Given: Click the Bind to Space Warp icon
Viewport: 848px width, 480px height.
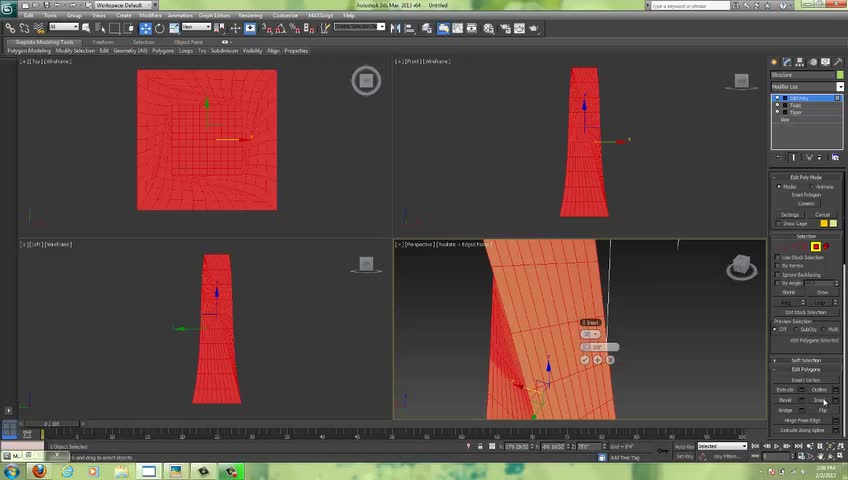Looking at the screenshot, I should coord(38,28).
